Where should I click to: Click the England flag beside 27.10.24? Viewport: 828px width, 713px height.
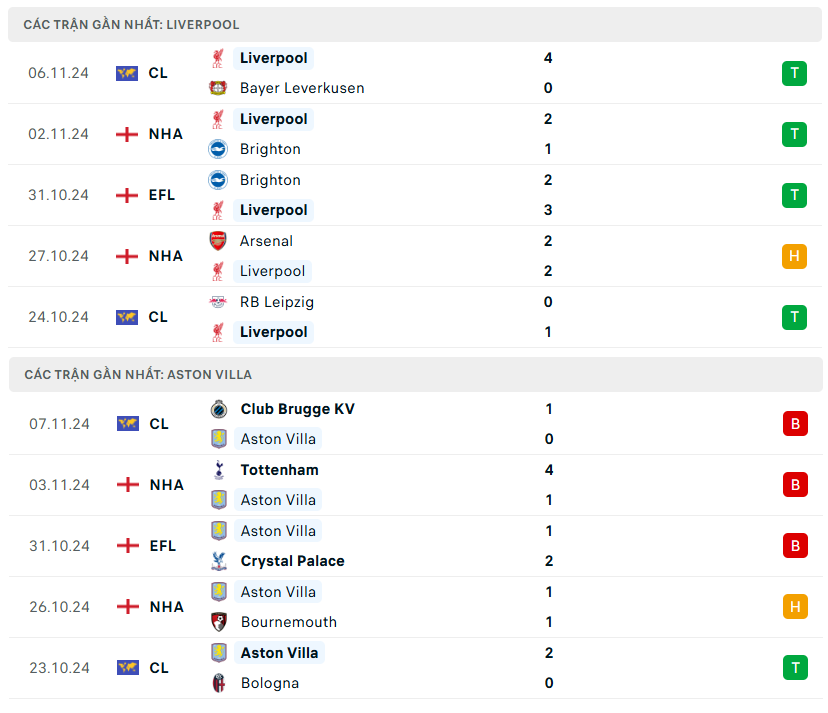tap(127, 256)
